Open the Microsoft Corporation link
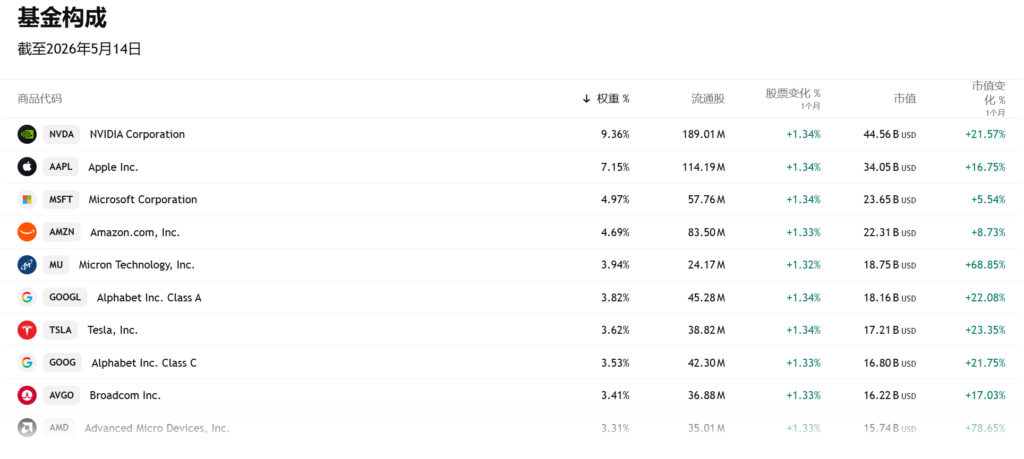The width and height of the screenshot is (1024, 459). [142, 200]
